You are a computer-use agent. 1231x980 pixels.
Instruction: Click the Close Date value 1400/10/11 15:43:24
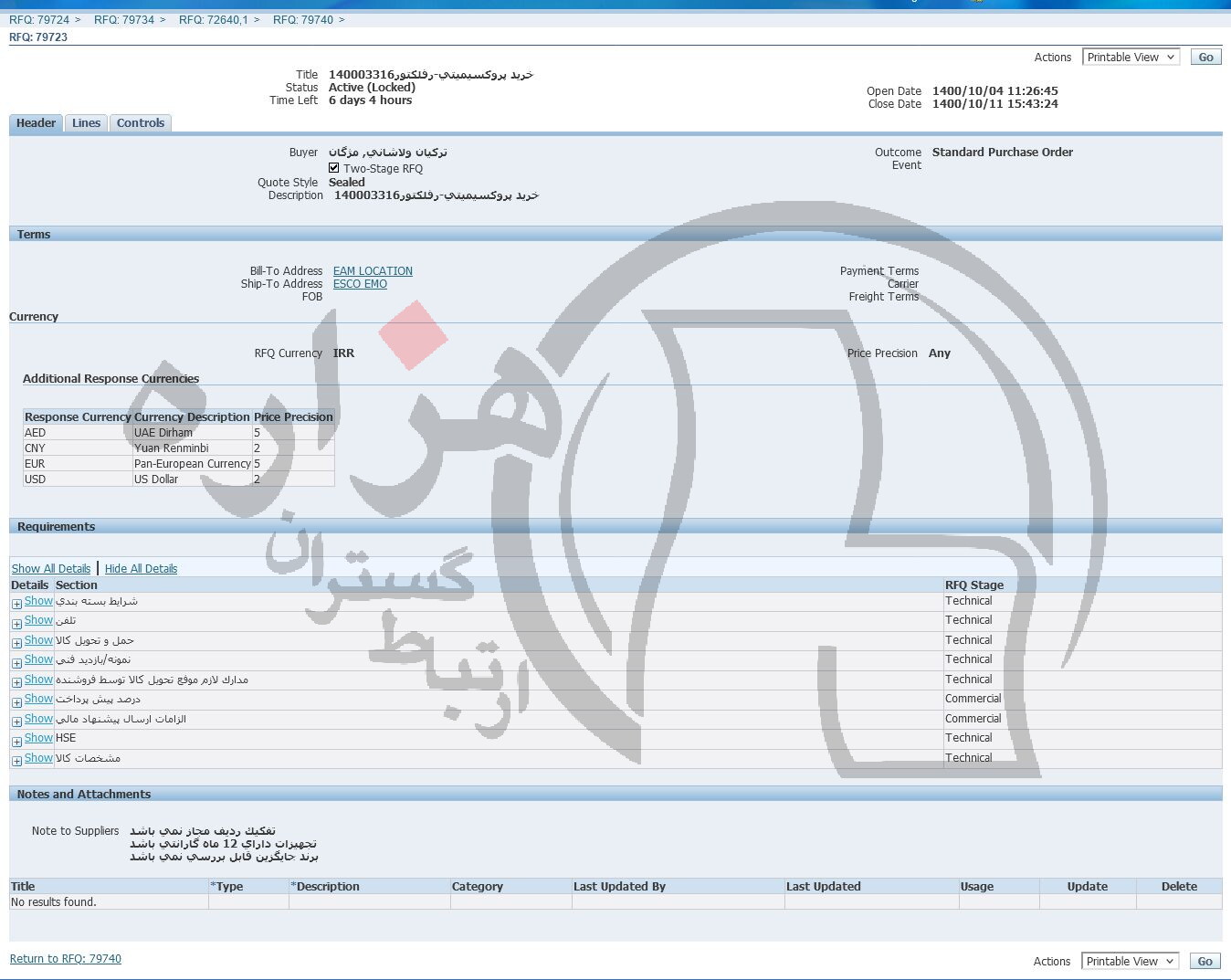(995, 104)
